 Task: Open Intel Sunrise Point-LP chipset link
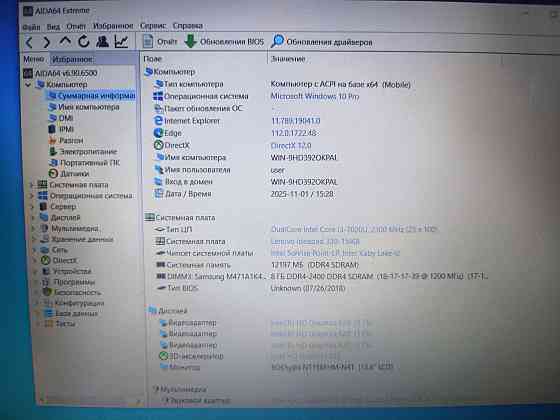[x=335, y=253]
